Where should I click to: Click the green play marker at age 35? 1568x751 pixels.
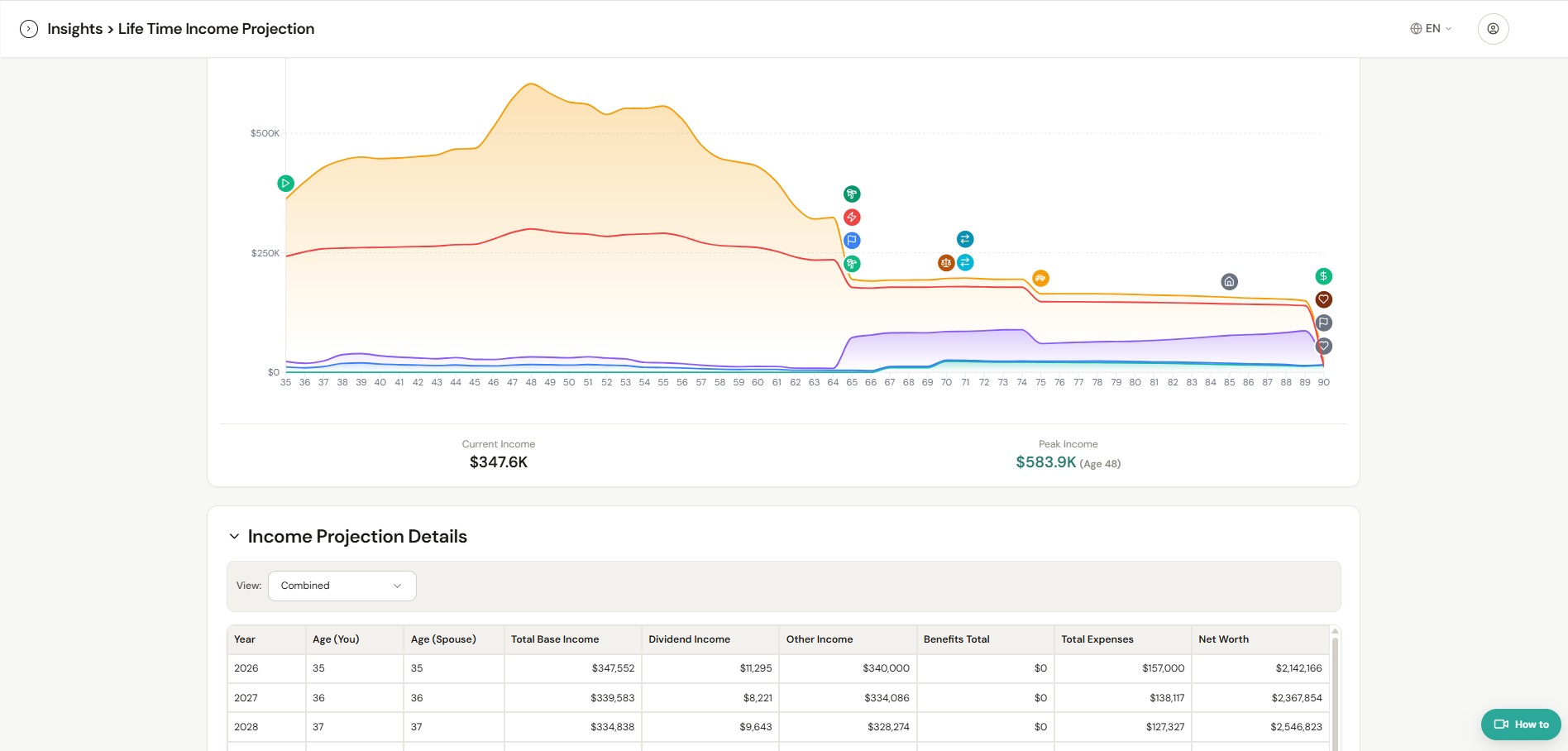point(285,184)
